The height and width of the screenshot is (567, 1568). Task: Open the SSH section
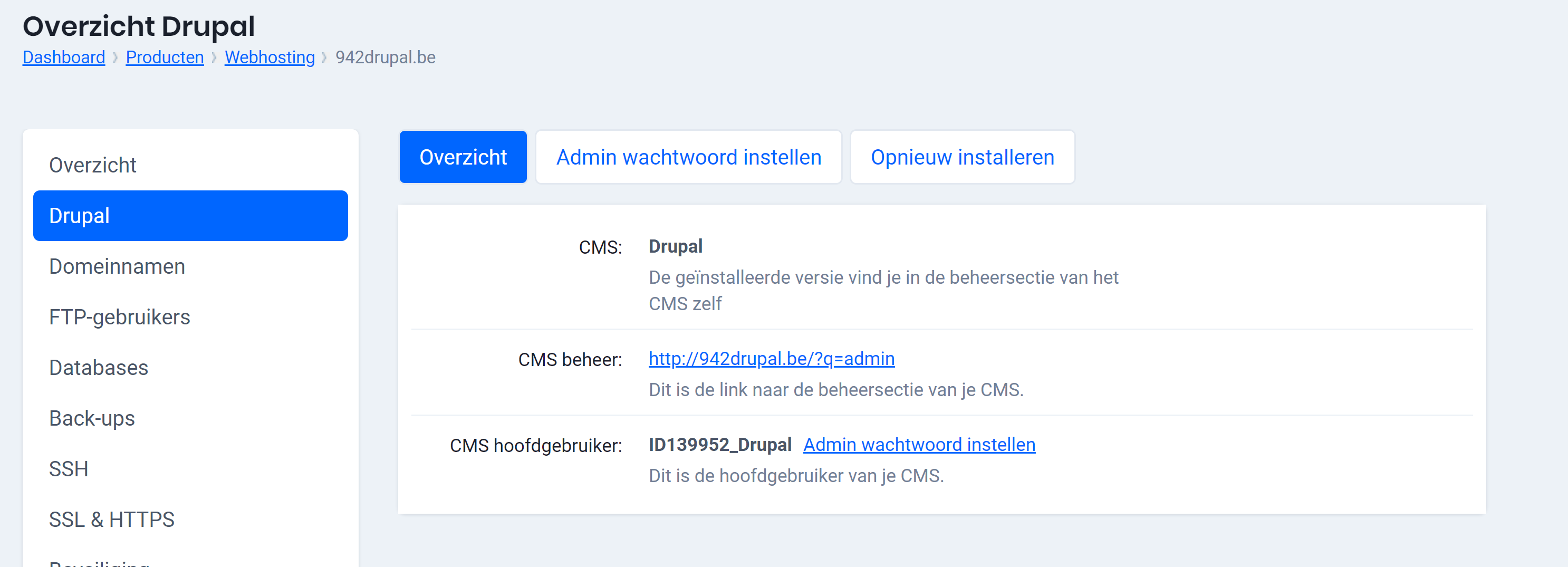click(69, 468)
